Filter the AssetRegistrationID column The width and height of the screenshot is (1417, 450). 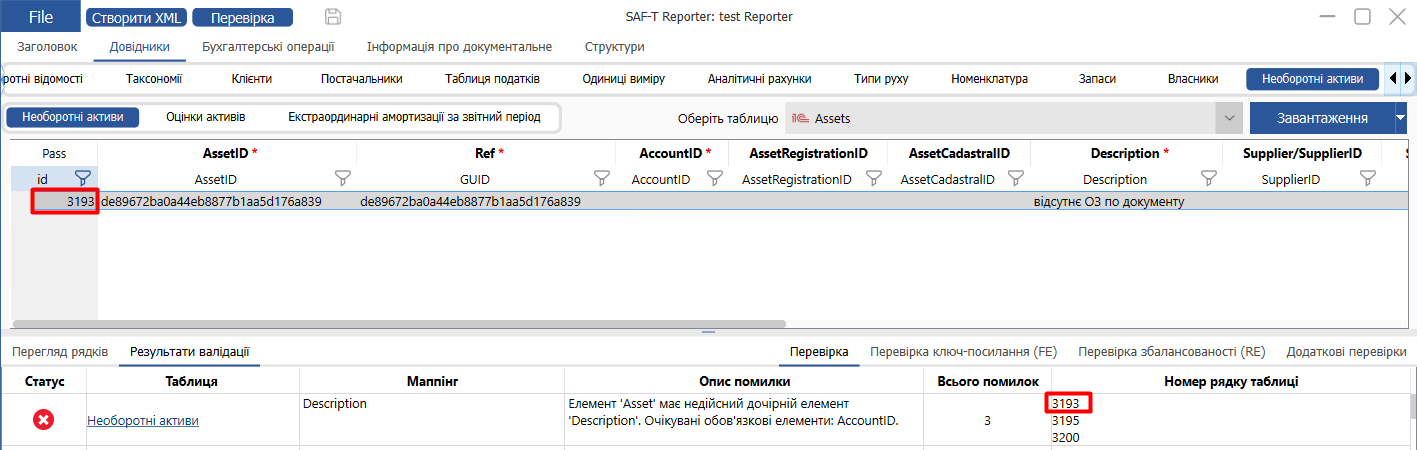point(874,178)
